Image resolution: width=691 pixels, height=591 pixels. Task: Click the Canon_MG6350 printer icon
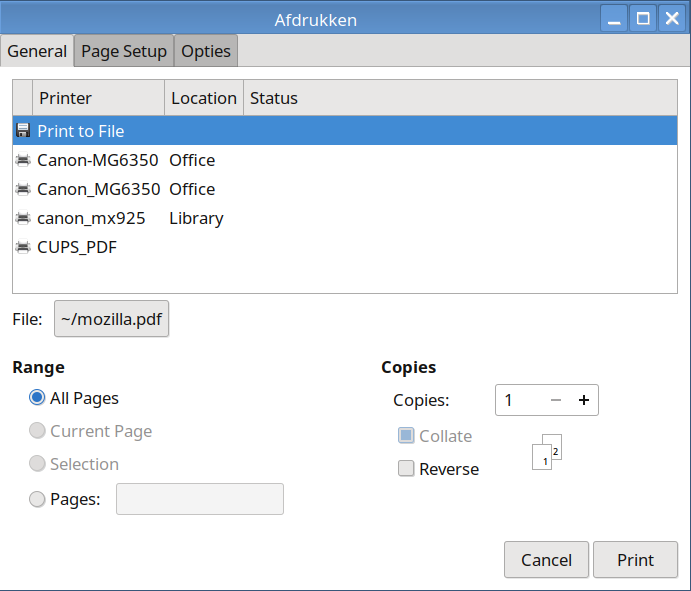pos(22,189)
